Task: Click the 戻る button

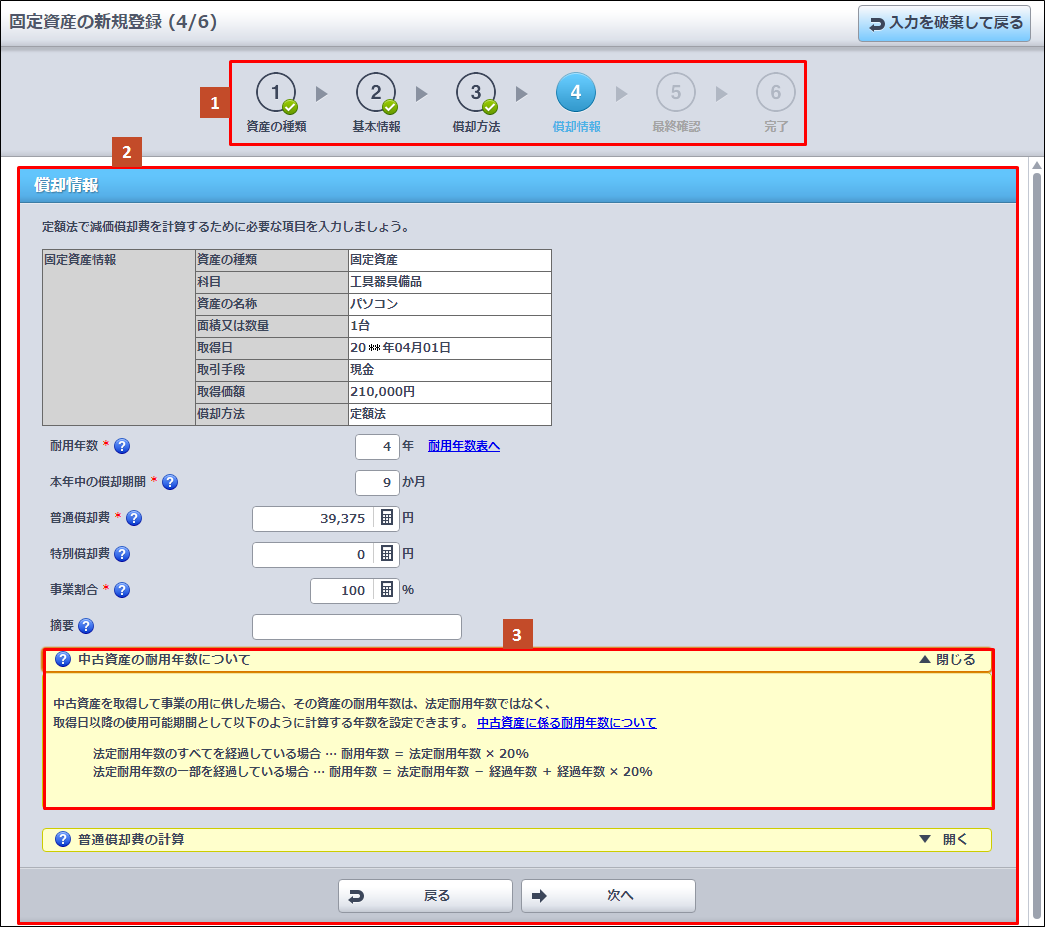Action: (x=425, y=896)
